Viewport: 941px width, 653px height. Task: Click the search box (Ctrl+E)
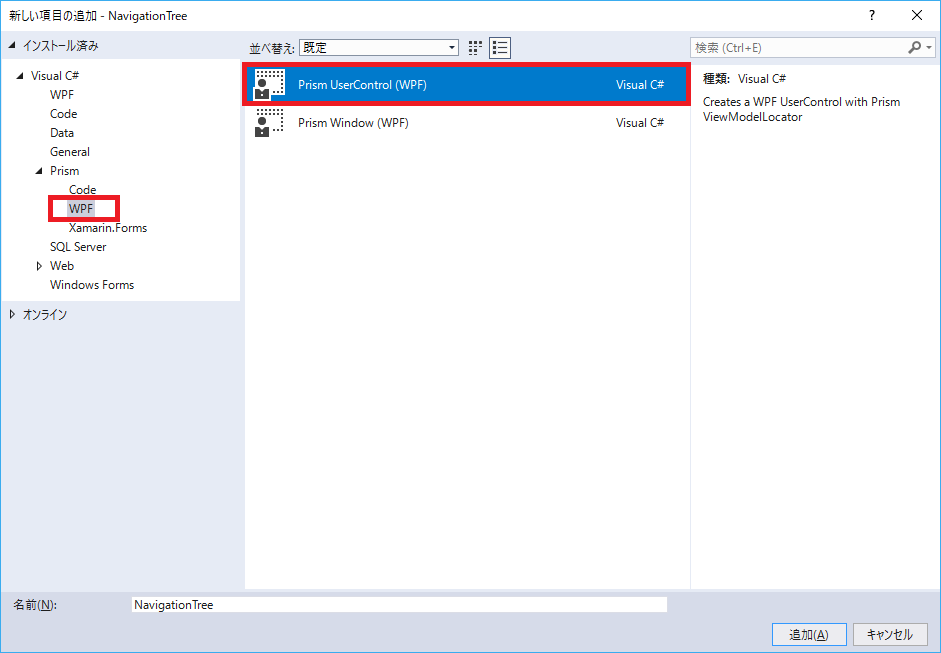click(800, 47)
